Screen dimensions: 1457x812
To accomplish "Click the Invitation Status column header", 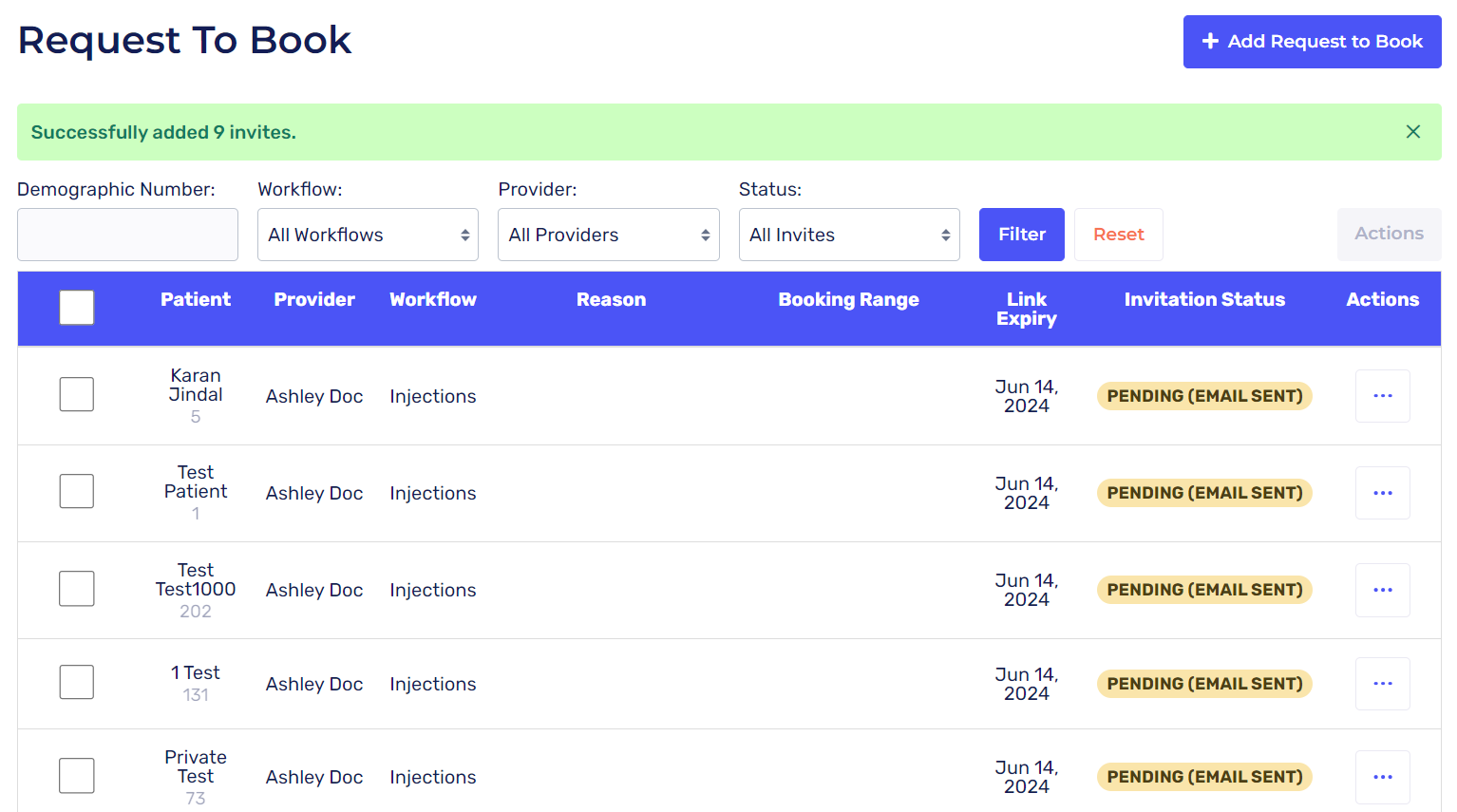I will [1204, 300].
